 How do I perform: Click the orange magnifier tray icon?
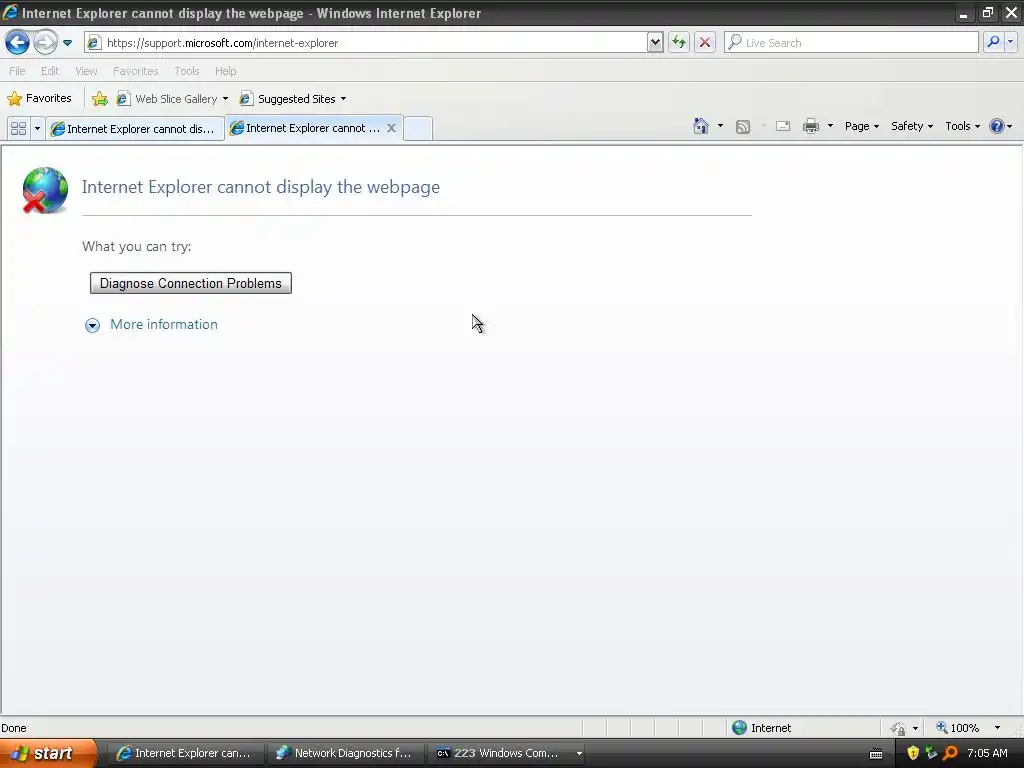point(950,753)
